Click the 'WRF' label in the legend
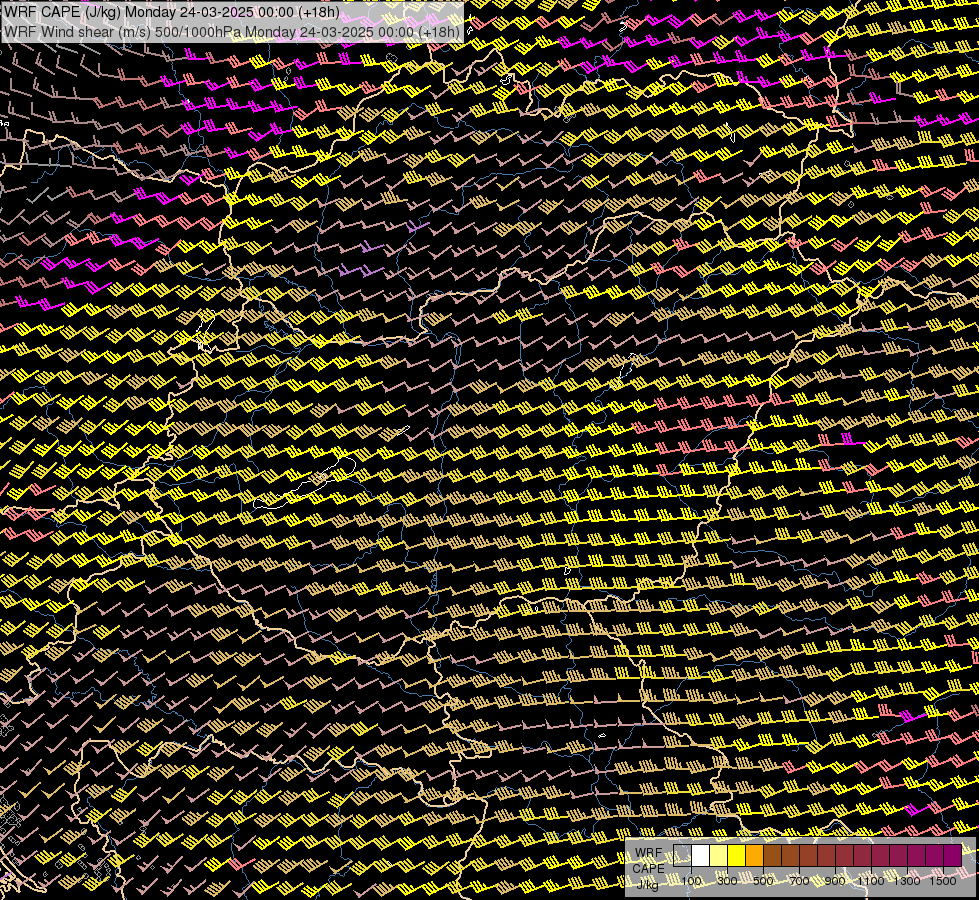979x900 pixels. click(649, 853)
